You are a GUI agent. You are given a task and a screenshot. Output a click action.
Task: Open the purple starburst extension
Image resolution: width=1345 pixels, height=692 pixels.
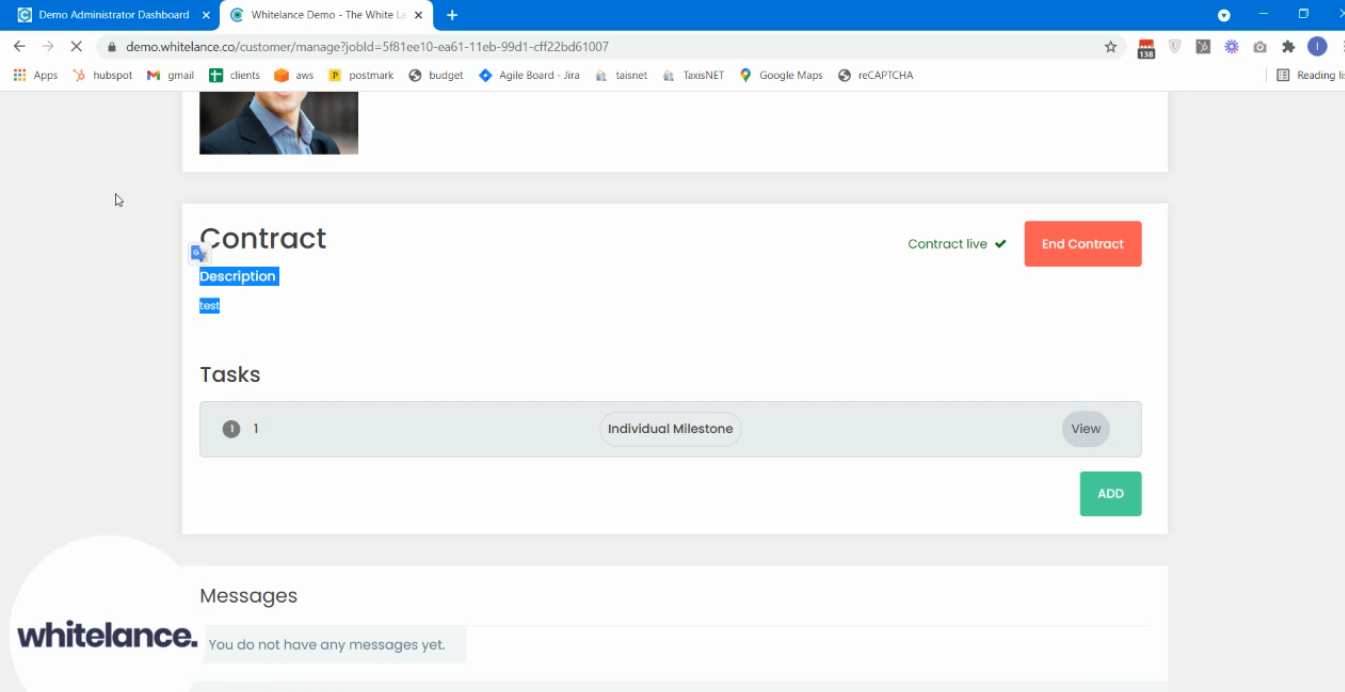1231,46
